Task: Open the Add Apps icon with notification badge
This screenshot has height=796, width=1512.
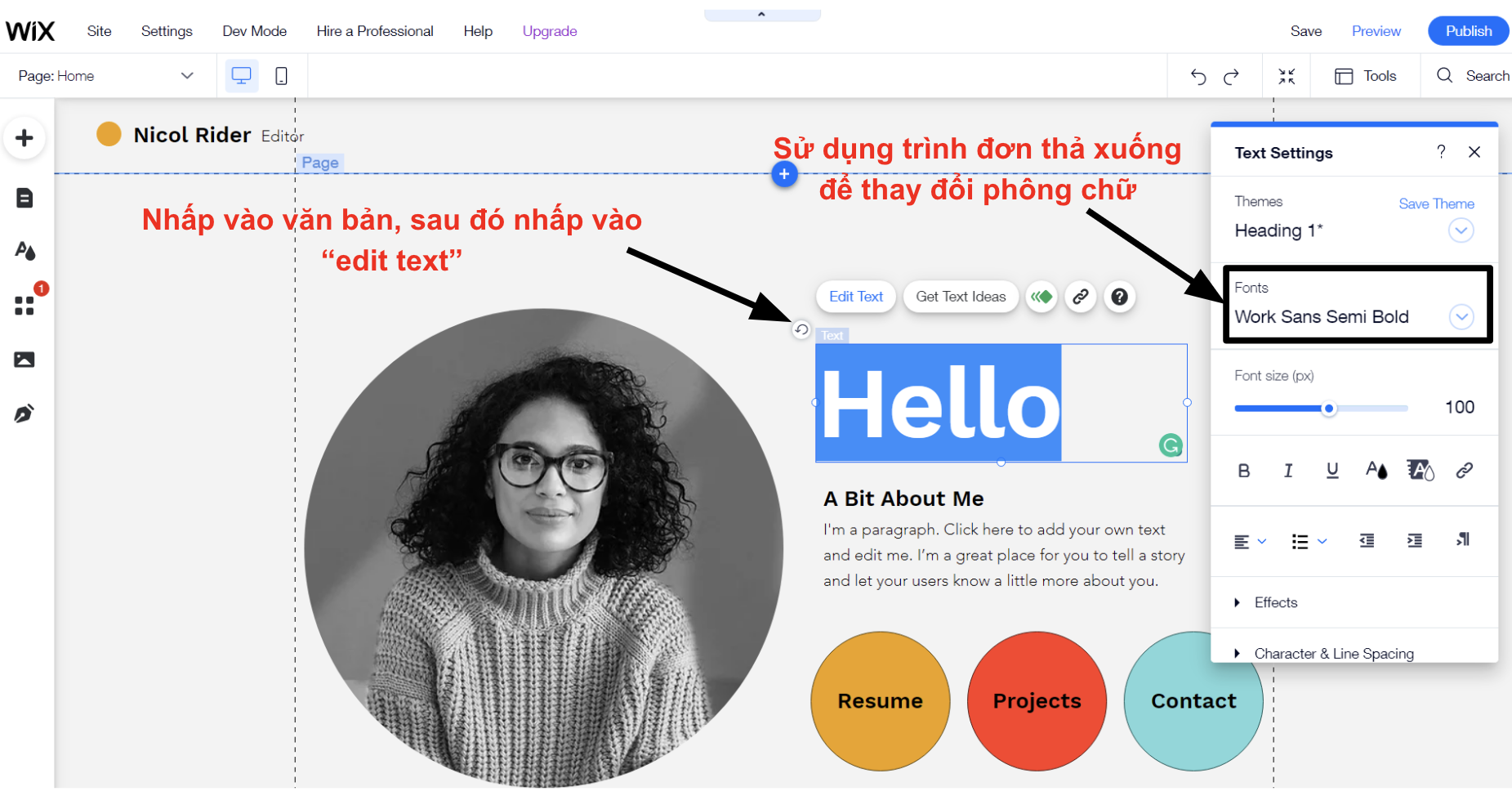Action: pos(25,306)
